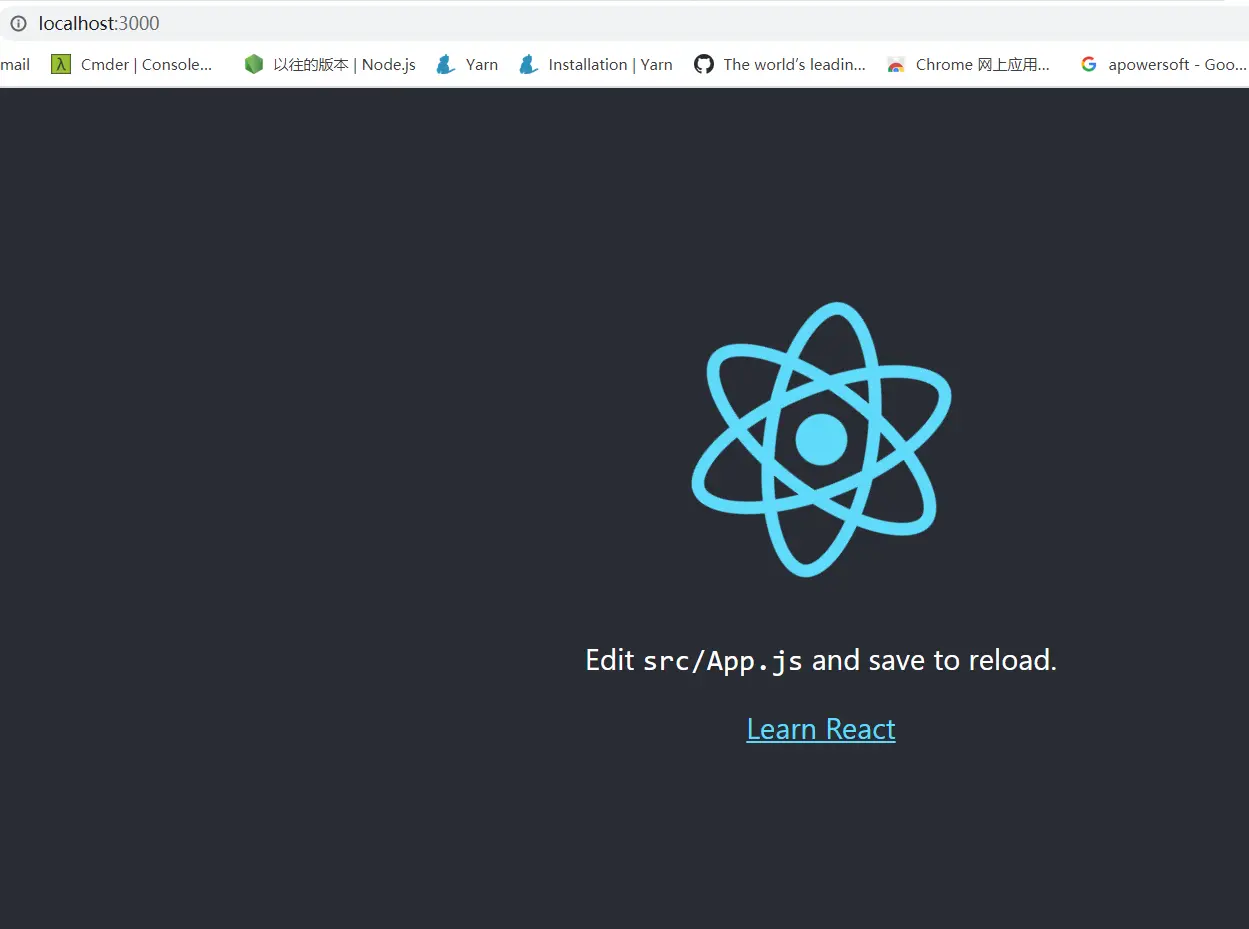Click the Google G bookmark icon
This screenshot has width=1249, height=929.
coord(1089,64)
